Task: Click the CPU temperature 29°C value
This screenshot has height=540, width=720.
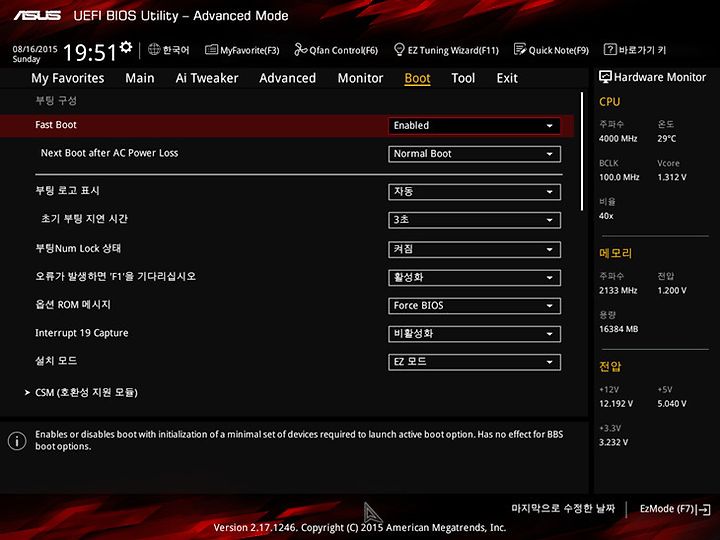Action: (x=666, y=139)
